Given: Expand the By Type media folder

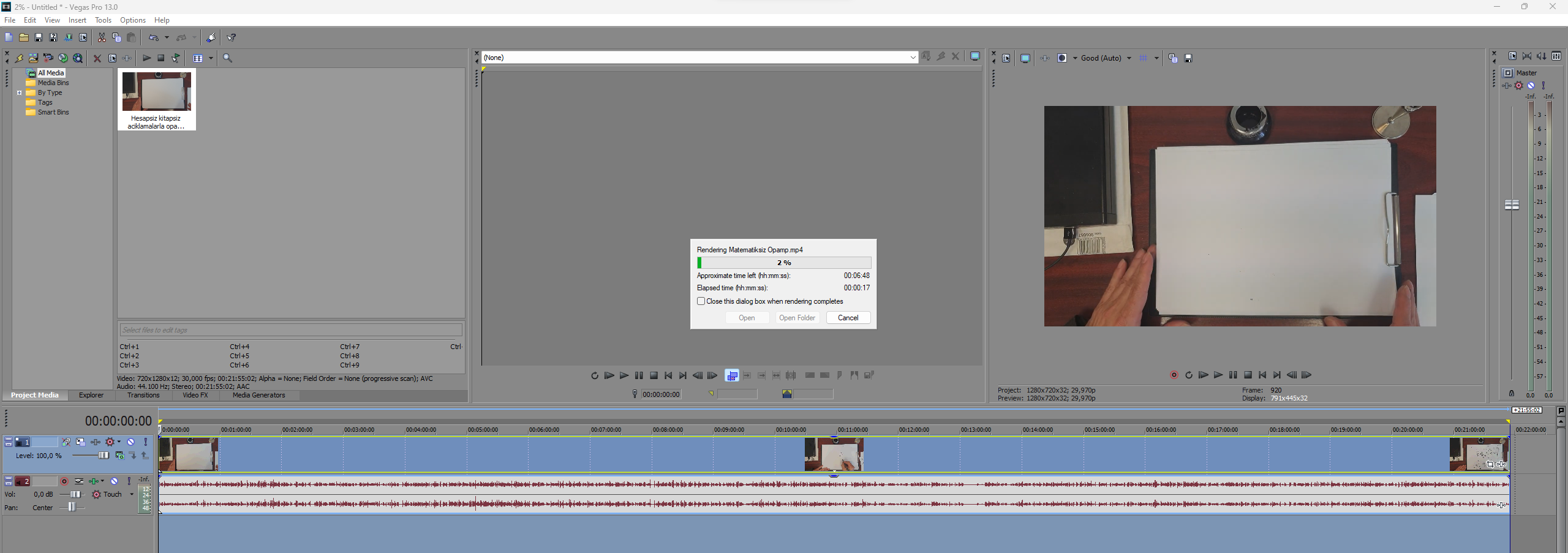Looking at the screenshot, I should [x=20, y=93].
